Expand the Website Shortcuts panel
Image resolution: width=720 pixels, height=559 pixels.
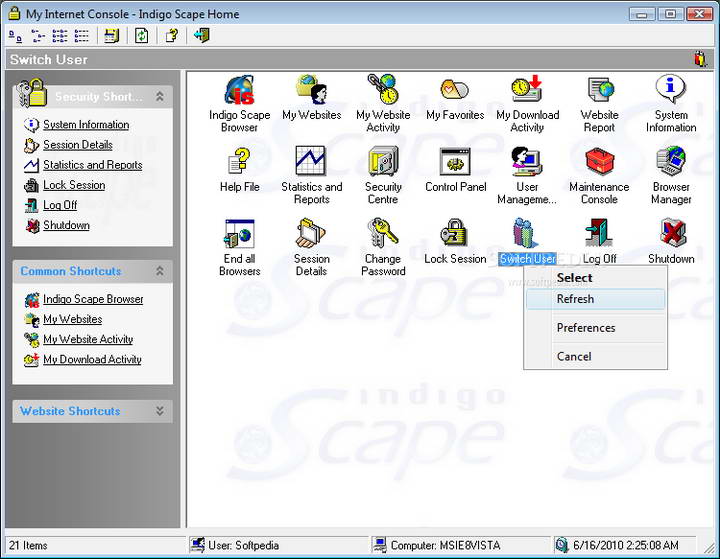159,411
